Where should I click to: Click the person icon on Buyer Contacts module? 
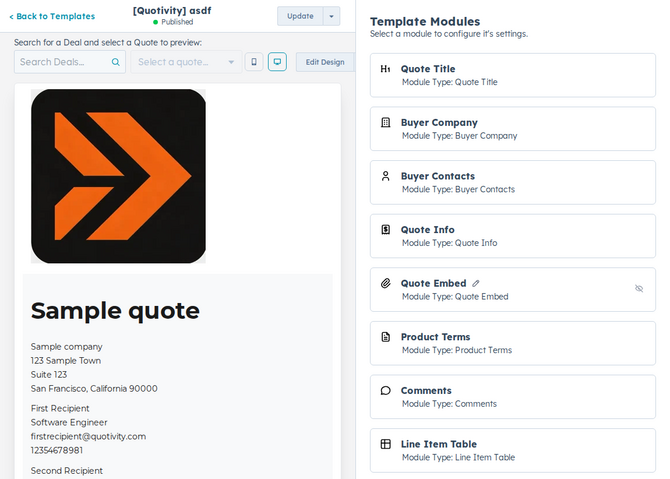click(x=385, y=176)
